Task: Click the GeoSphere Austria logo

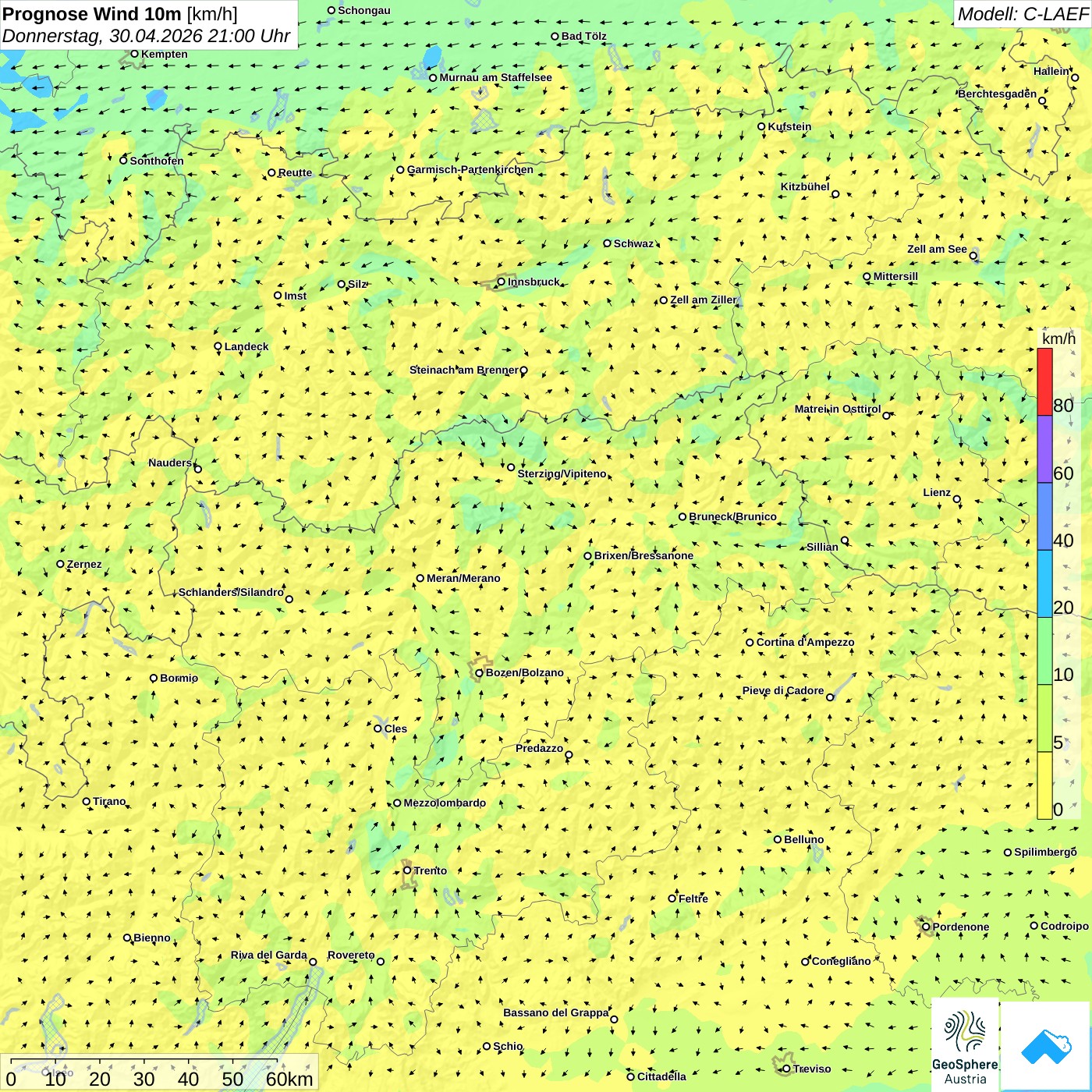Action: tap(965, 1046)
